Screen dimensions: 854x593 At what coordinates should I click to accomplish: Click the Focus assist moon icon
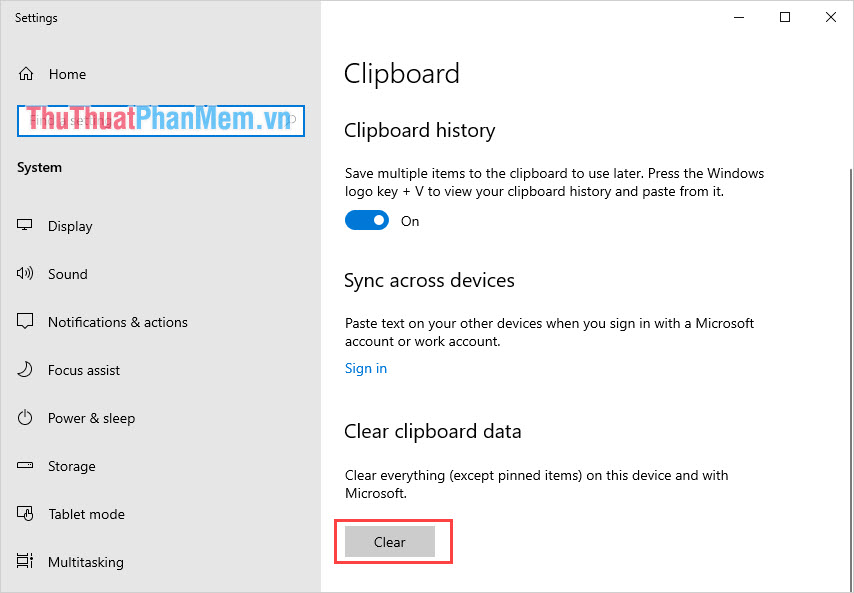pos(24,370)
